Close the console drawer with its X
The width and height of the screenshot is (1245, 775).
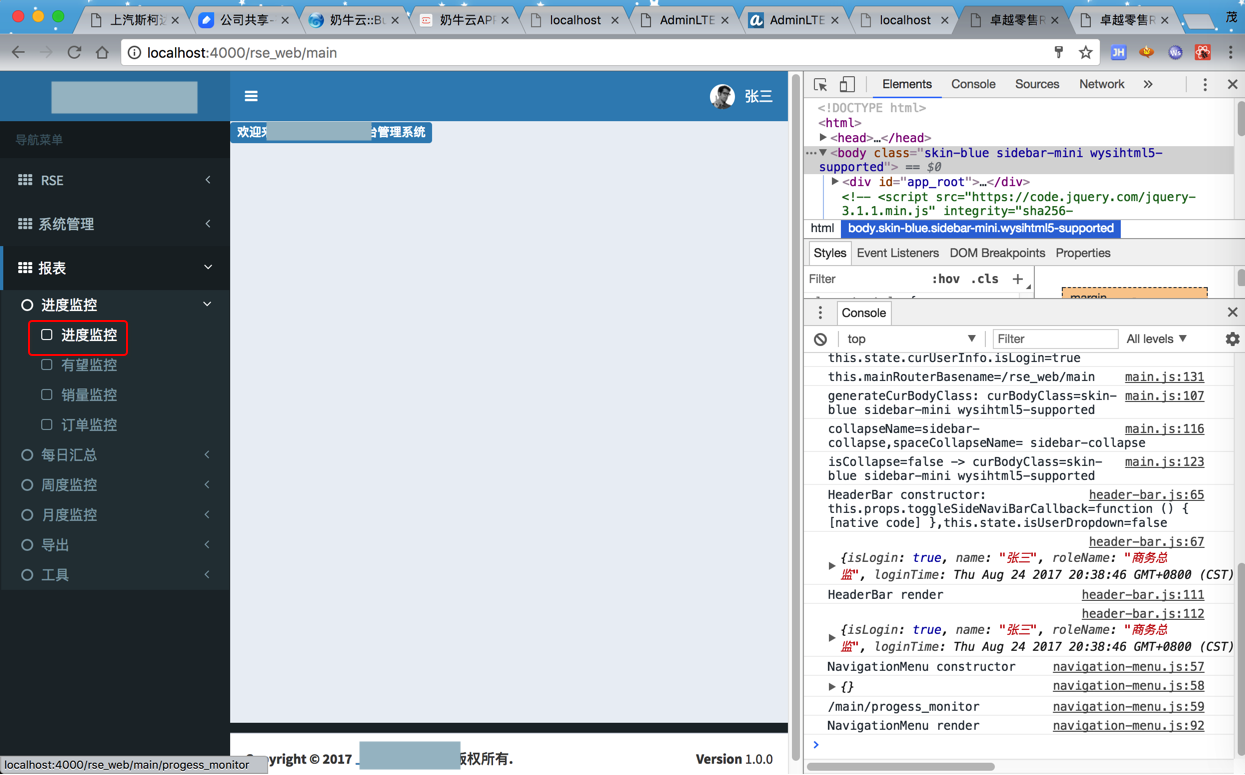tap(1232, 313)
